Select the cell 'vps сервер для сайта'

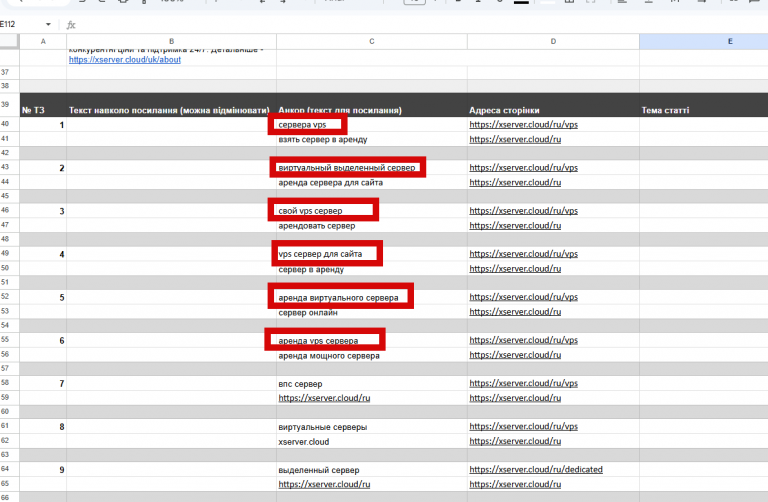point(372,254)
